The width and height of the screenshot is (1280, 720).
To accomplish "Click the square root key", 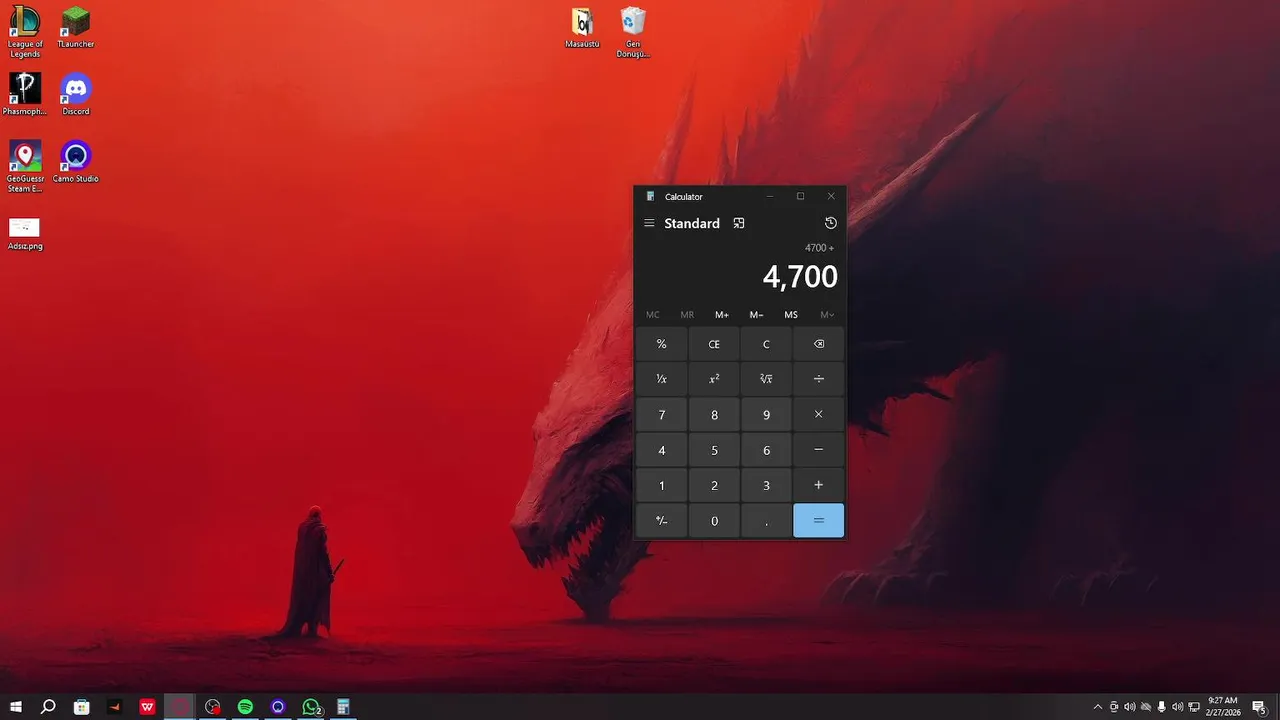I will coord(766,379).
